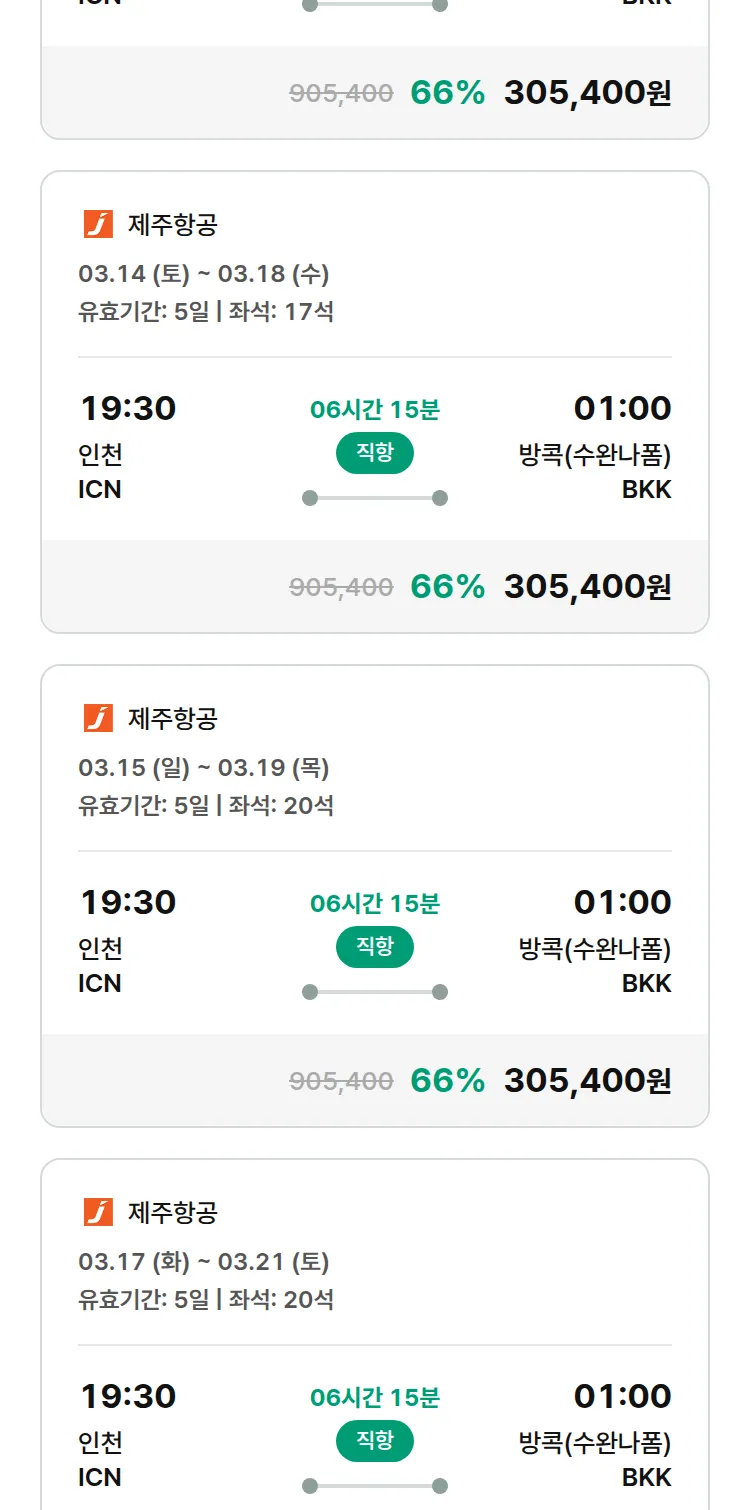Tap the 직항 badge on 03.15 flight
Screen dimensions: 750x1510
coord(375,947)
